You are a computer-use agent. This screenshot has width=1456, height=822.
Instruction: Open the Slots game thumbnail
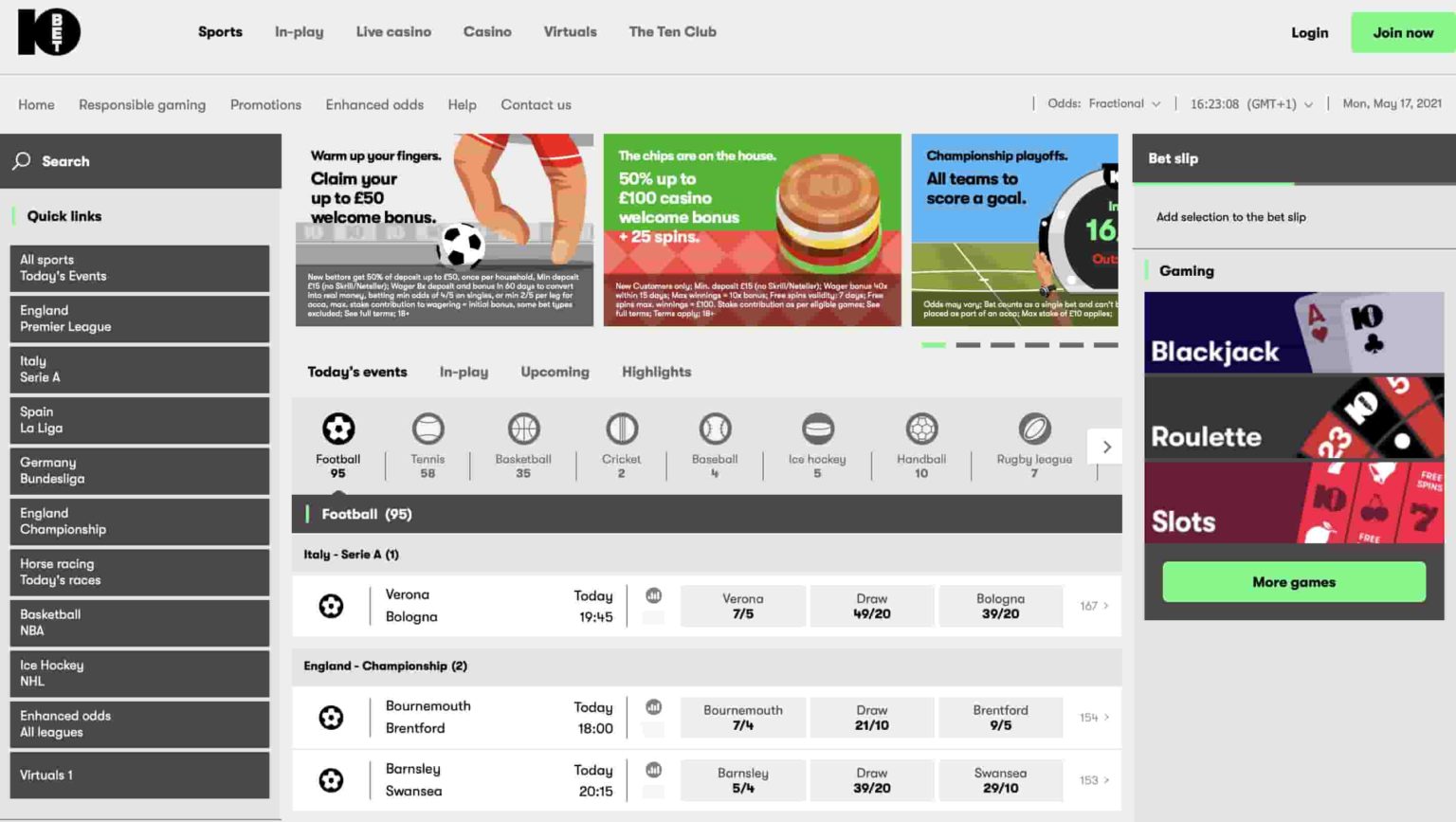1294,502
